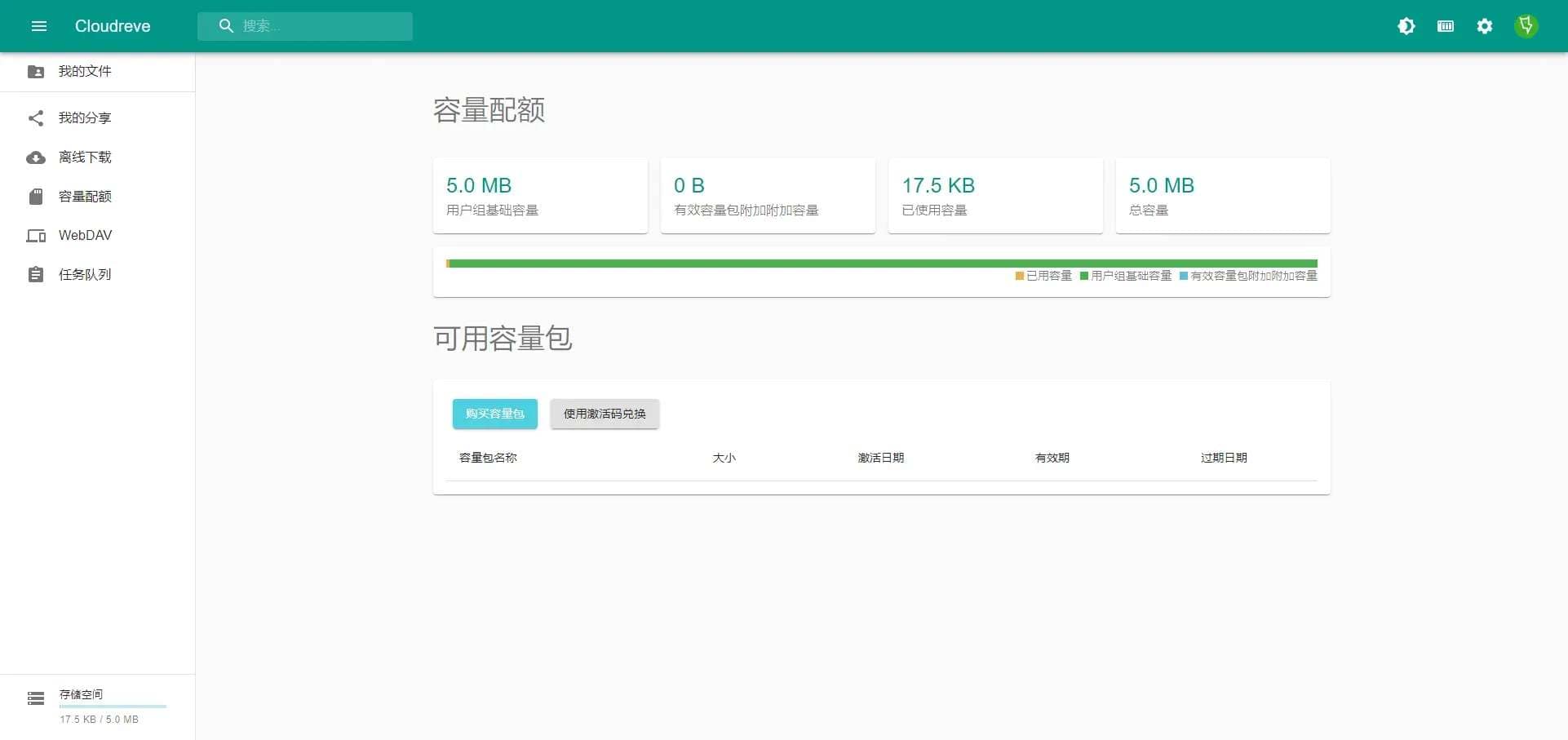Click the green capacity usage bar

pyautogui.click(x=882, y=264)
